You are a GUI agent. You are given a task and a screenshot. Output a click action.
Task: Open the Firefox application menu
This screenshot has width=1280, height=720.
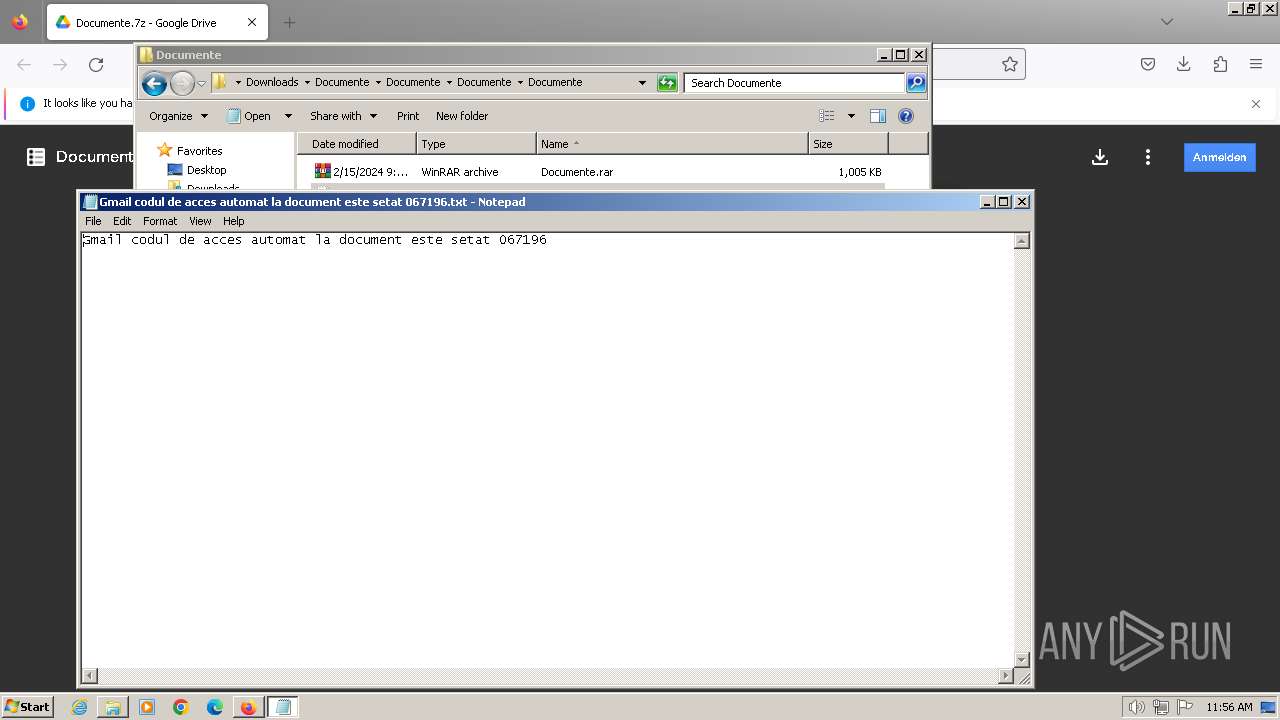coord(1256,64)
